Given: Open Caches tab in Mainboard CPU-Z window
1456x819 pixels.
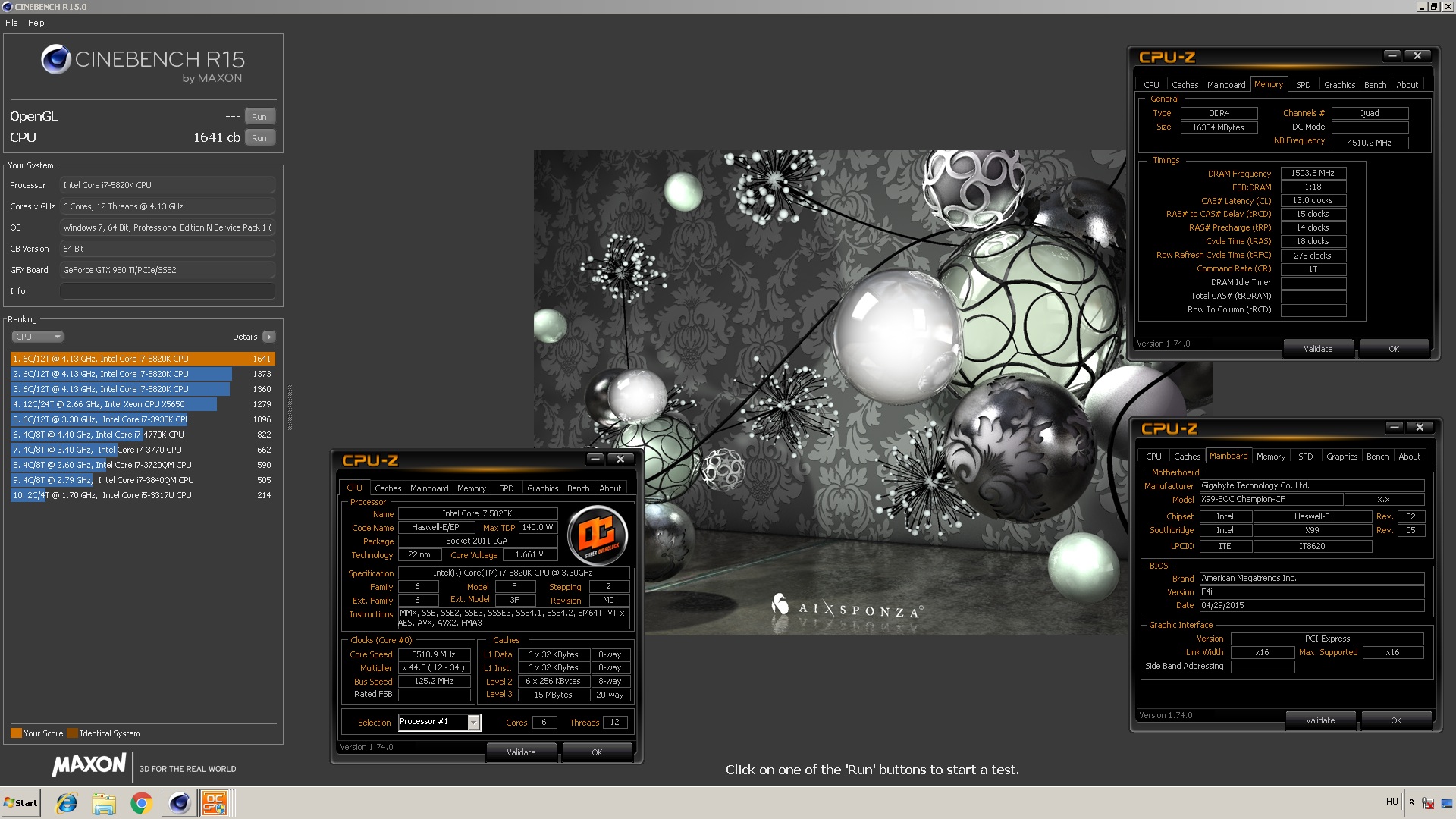Looking at the screenshot, I should (x=1187, y=457).
